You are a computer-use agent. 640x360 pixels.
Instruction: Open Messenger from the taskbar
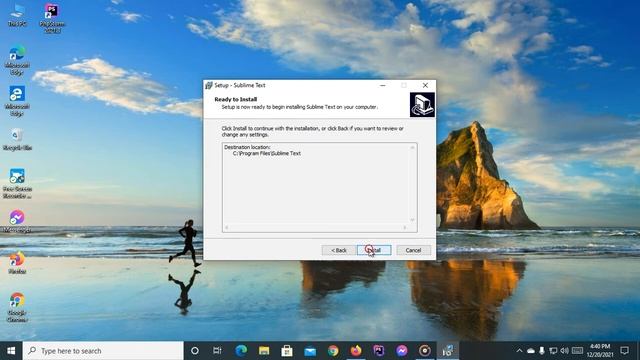pyautogui.click(x=402, y=351)
